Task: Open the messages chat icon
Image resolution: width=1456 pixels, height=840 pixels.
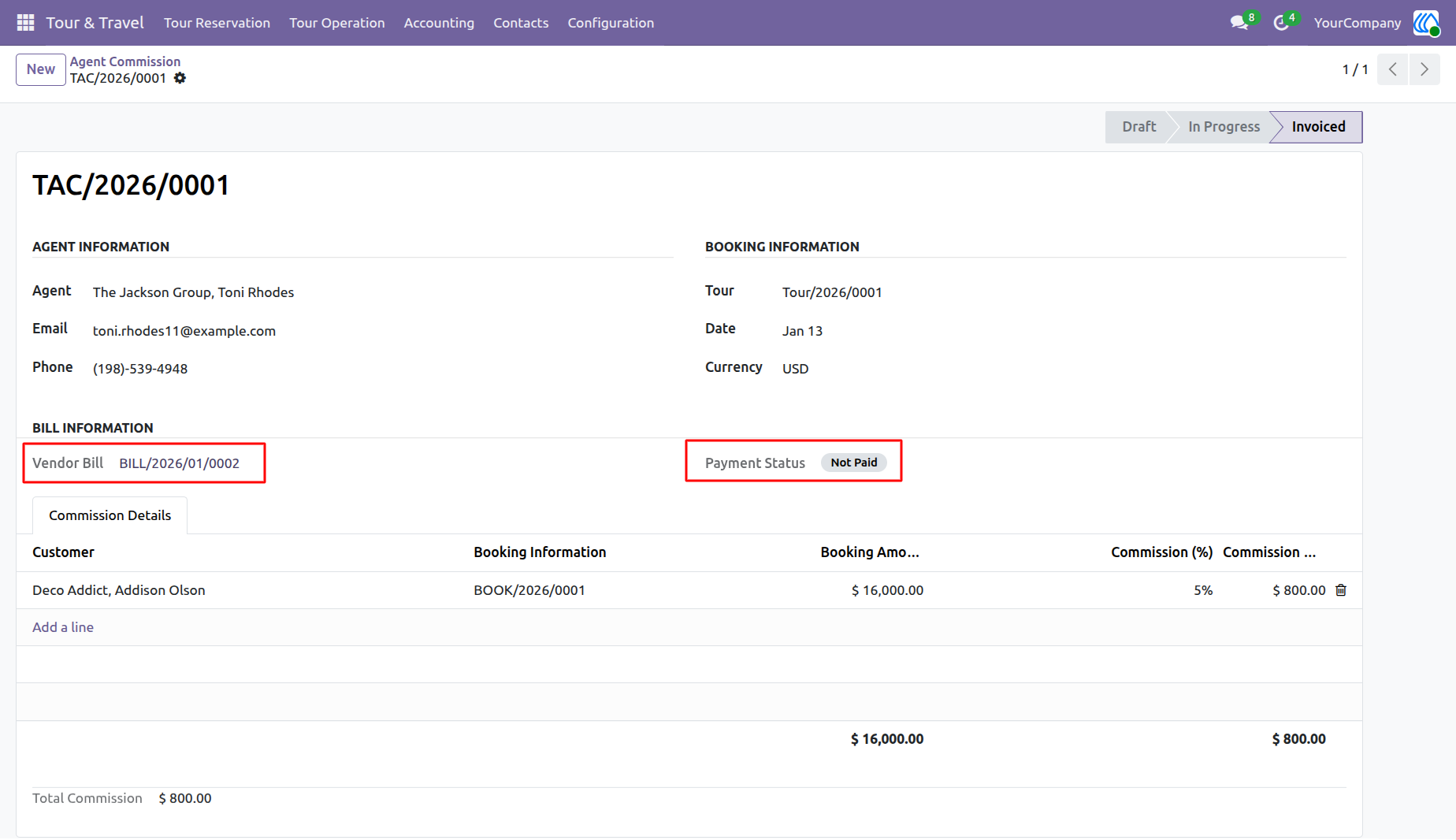Action: tap(1239, 23)
